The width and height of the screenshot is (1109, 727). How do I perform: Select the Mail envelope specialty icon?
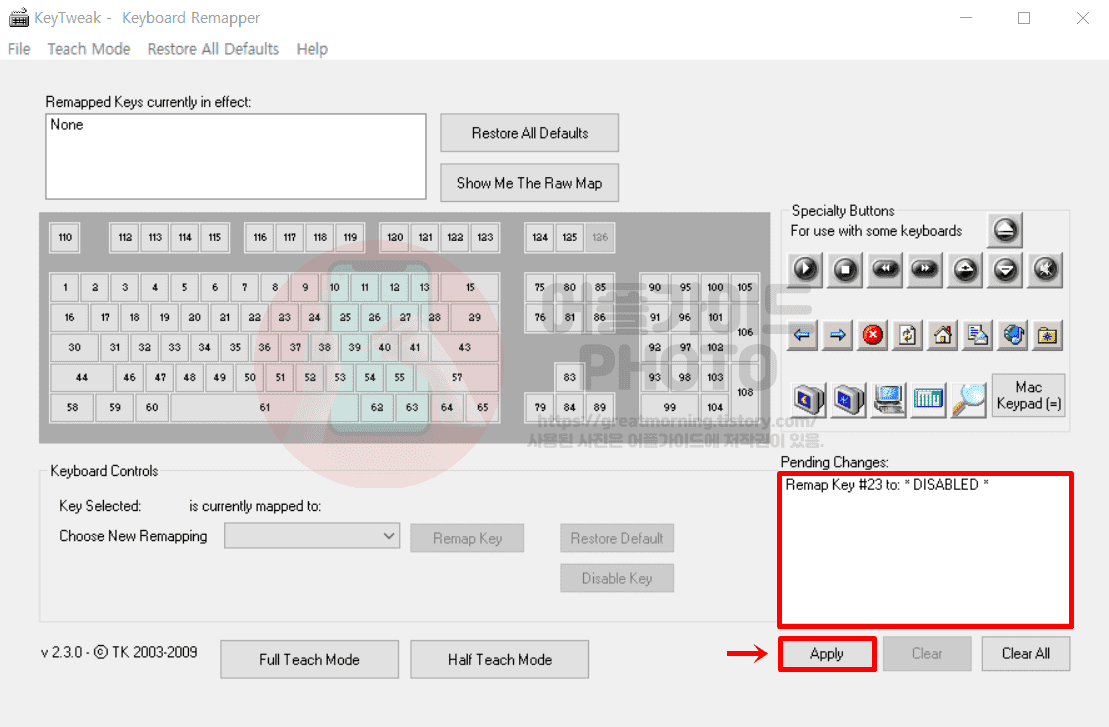[x=978, y=335]
